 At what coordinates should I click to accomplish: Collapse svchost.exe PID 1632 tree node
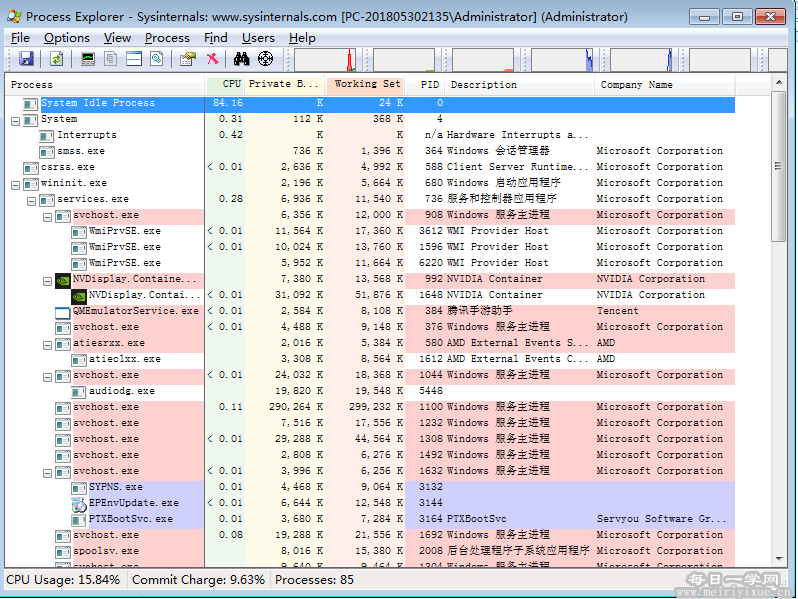[47, 473]
